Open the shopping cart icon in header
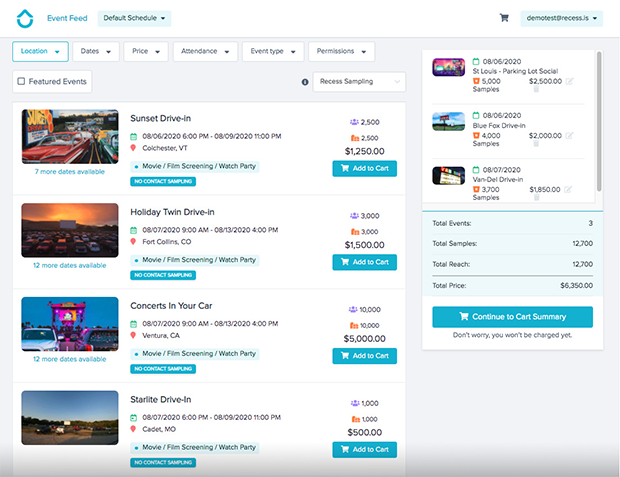The height and width of the screenshot is (477, 620). [x=504, y=18]
